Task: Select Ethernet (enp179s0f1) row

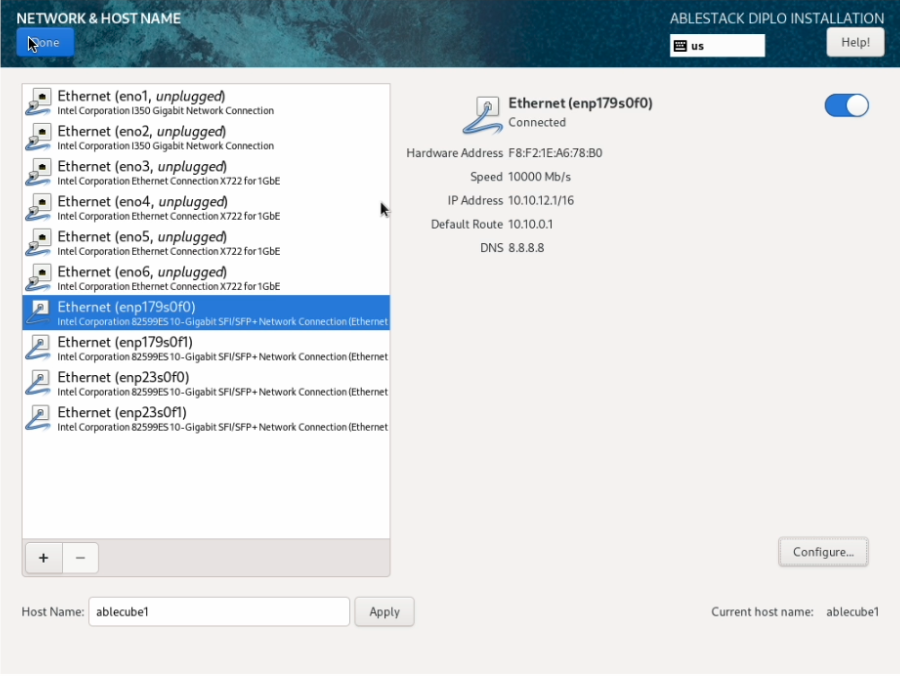Action: tap(206, 348)
